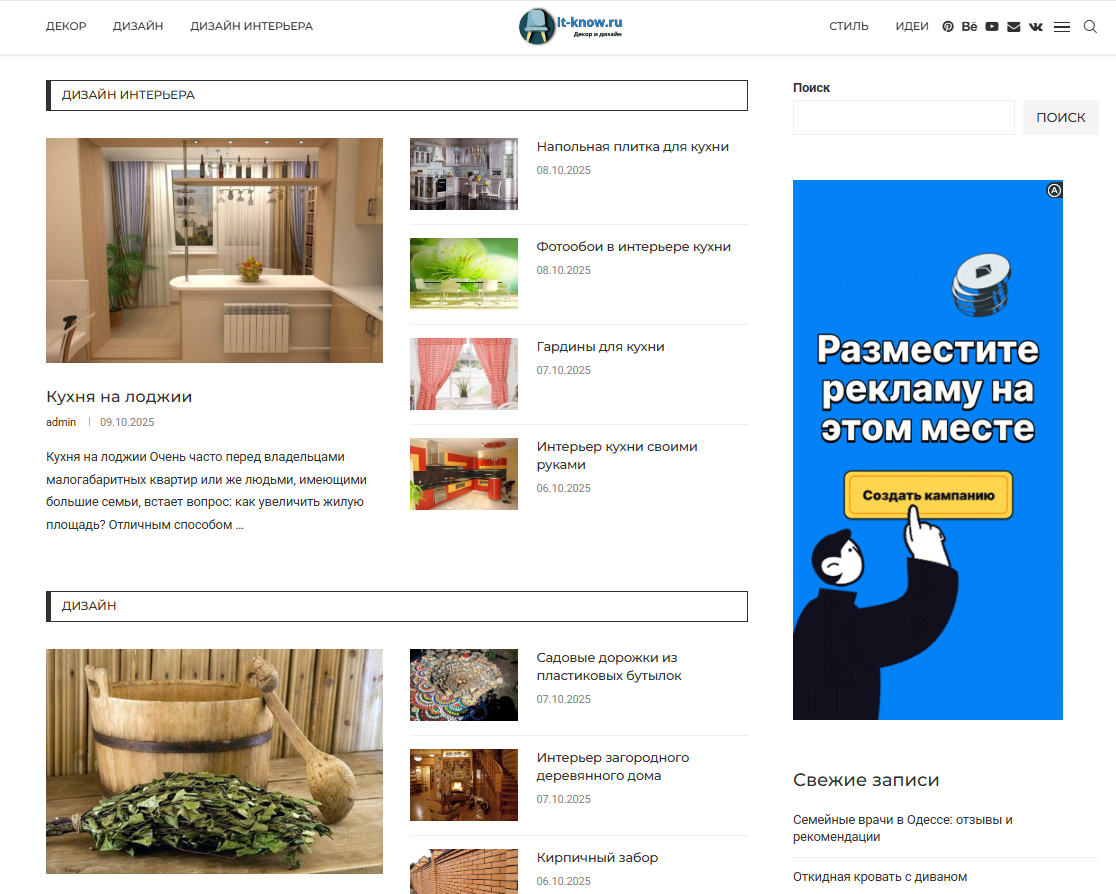This screenshot has width=1116, height=894.
Task: Open the ДЕКОР menu item
Action: 66,26
